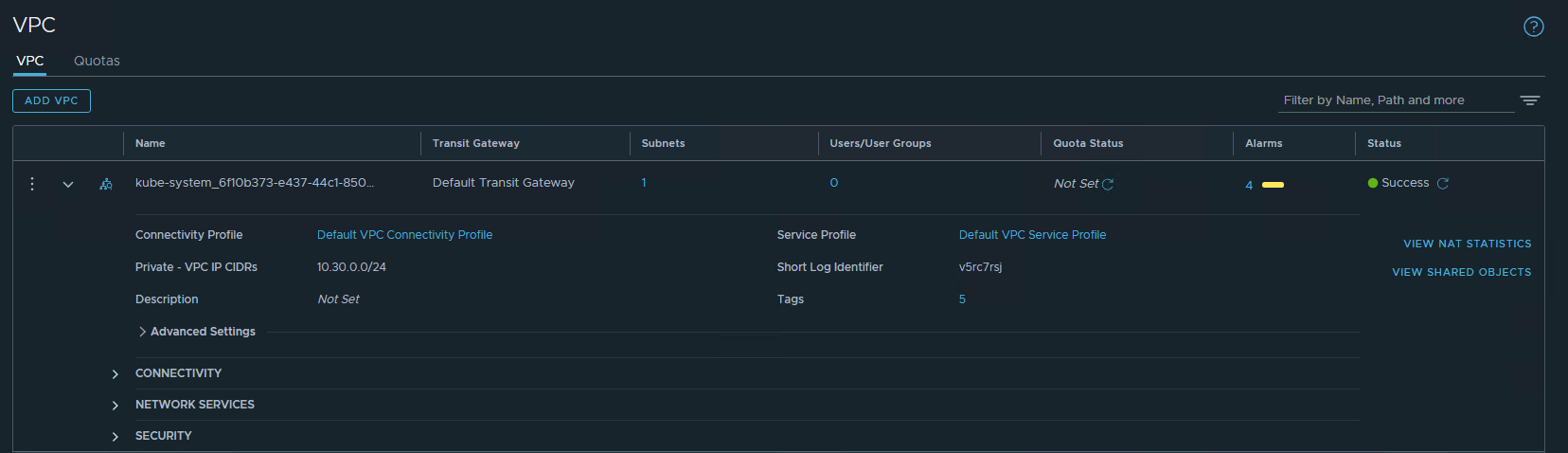Collapse the kube-system VPC row
1568x453 pixels.
[x=68, y=185]
